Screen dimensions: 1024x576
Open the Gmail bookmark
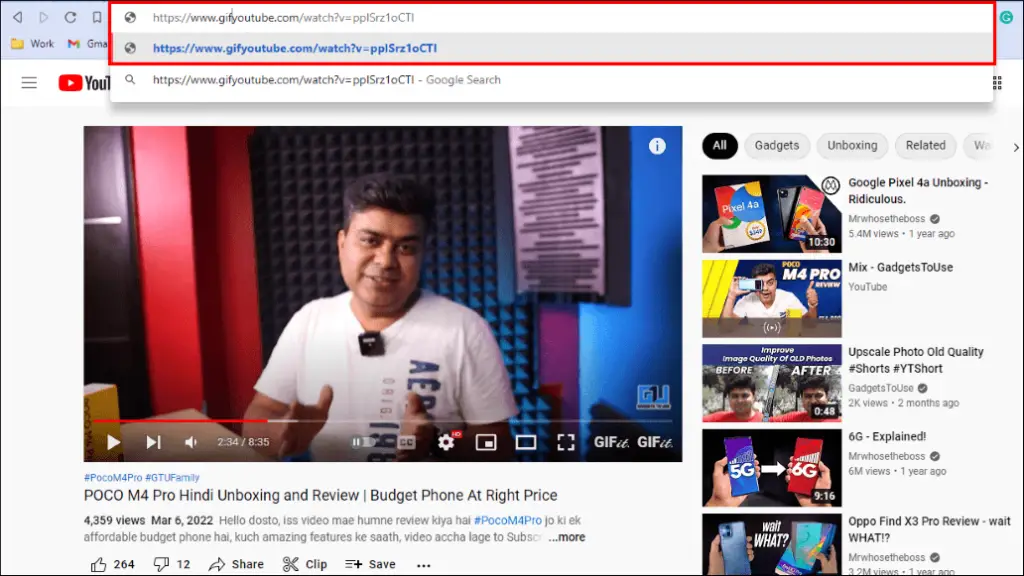click(x=88, y=44)
